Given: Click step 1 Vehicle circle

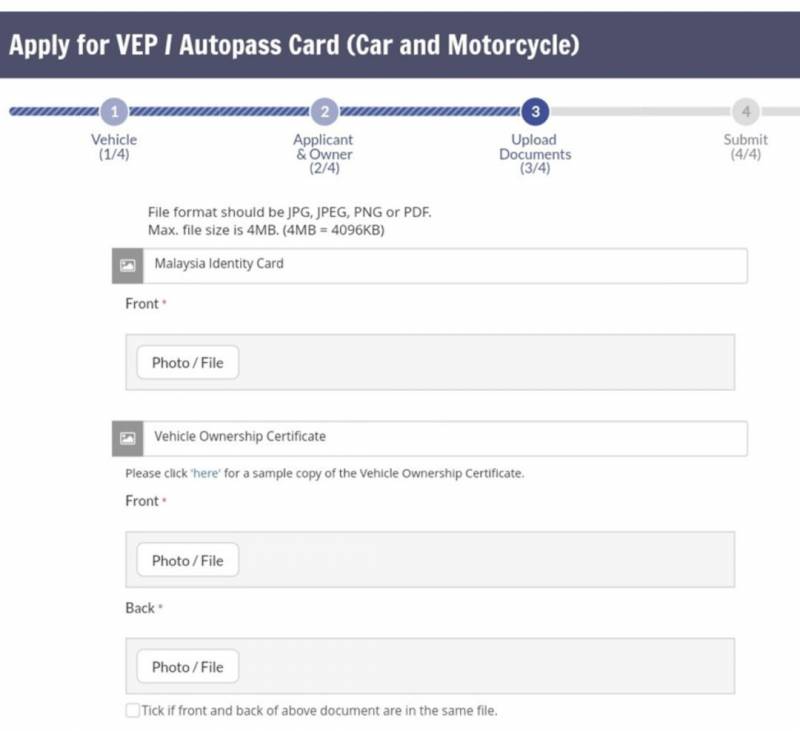Looking at the screenshot, I should 115,111.
